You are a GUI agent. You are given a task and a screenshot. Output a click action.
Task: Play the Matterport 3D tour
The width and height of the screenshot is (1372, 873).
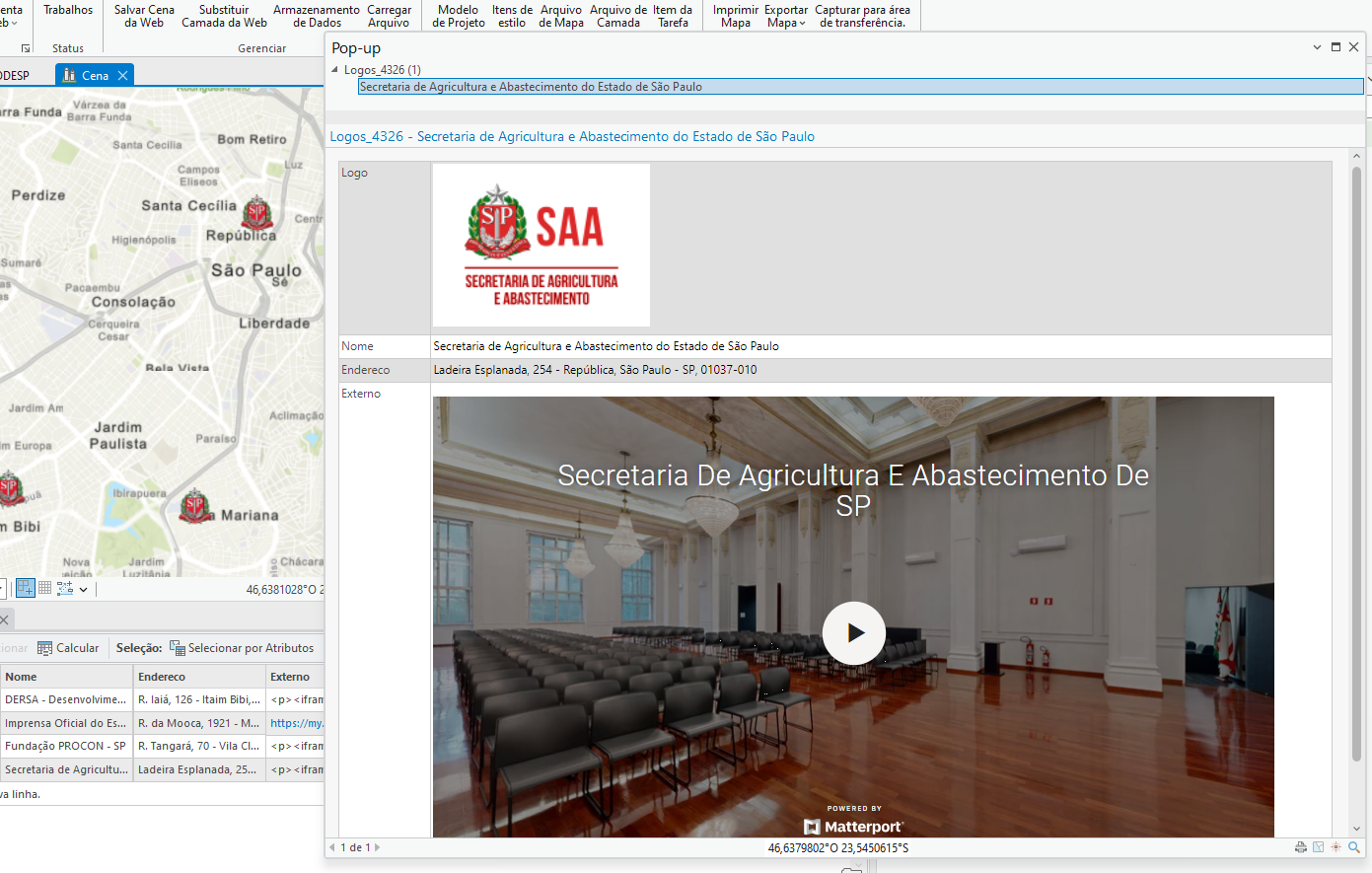click(854, 633)
